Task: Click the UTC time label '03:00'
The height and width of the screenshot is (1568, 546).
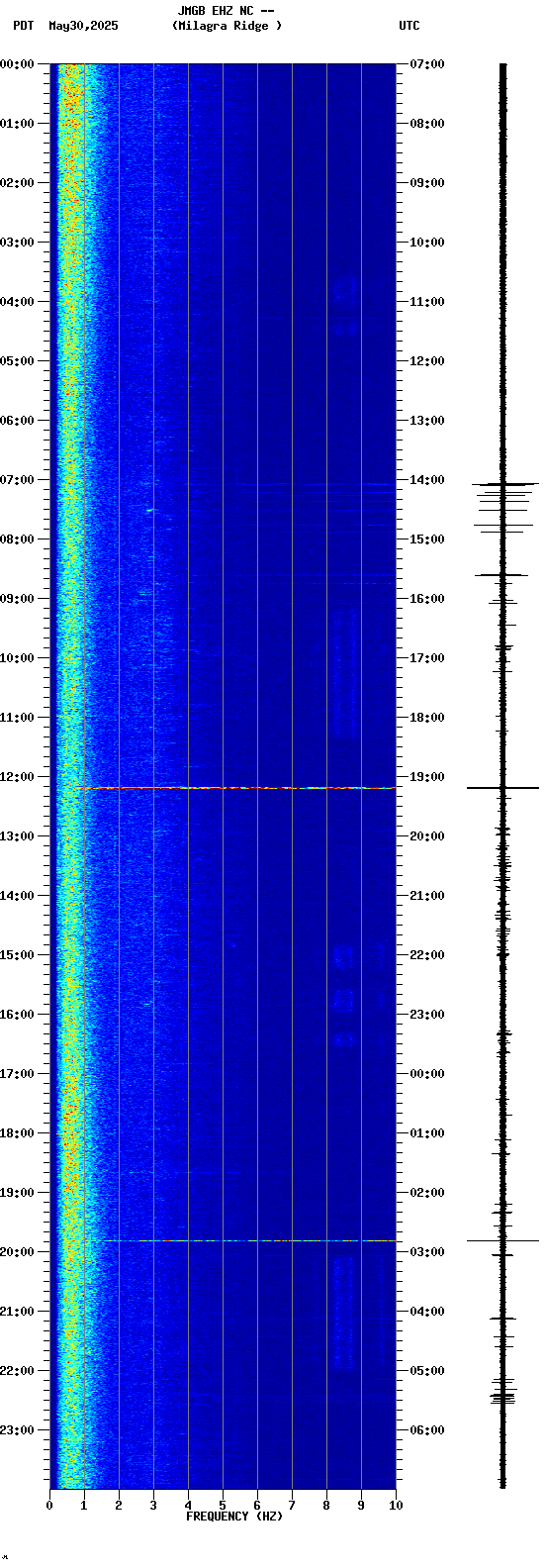Action: click(x=427, y=1252)
